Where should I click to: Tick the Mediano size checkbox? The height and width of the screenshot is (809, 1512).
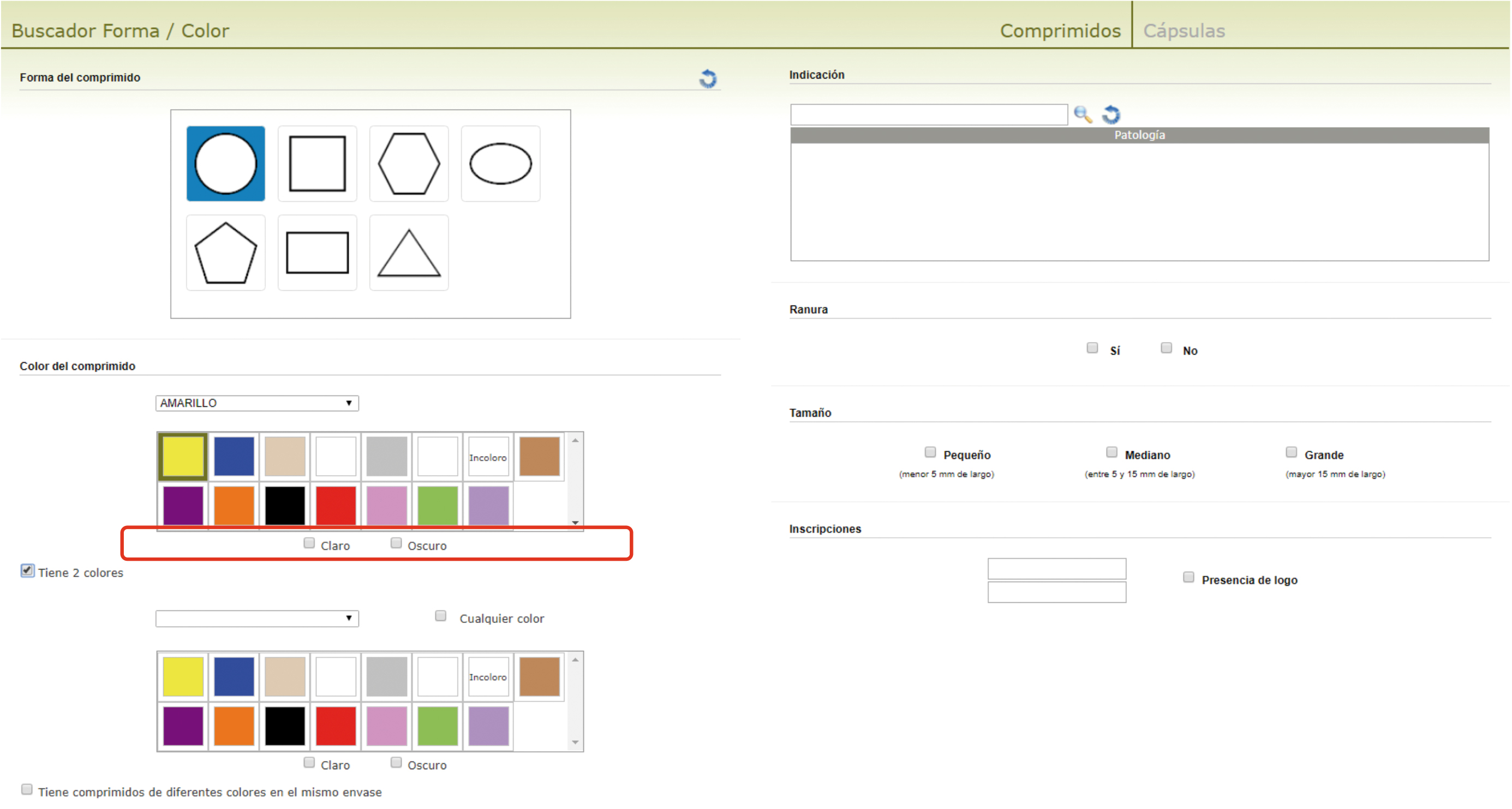click(x=1111, y=452)
